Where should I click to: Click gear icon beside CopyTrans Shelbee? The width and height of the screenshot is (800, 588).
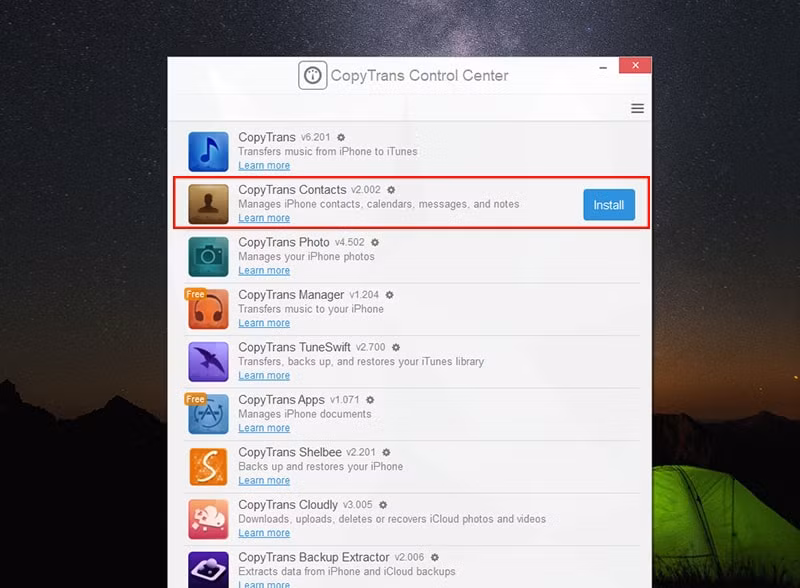tap(386, 452)
